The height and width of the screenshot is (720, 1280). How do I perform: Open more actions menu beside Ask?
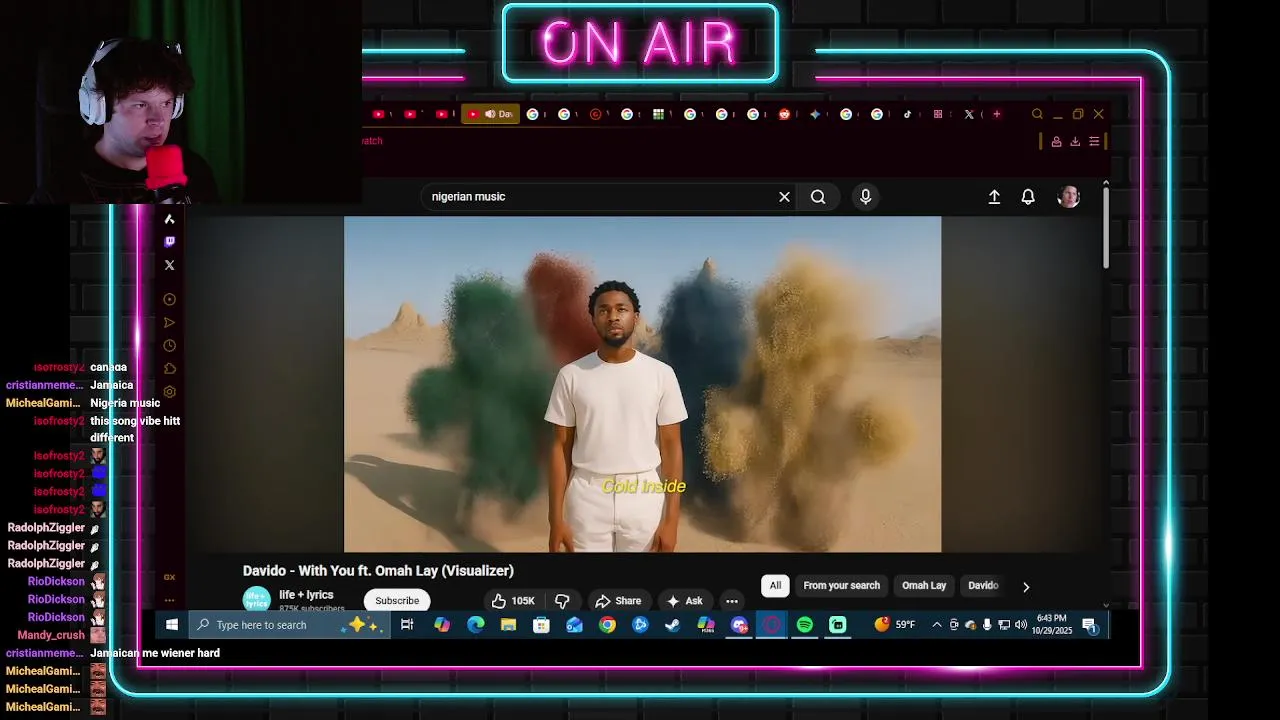(x=732, y=601)
